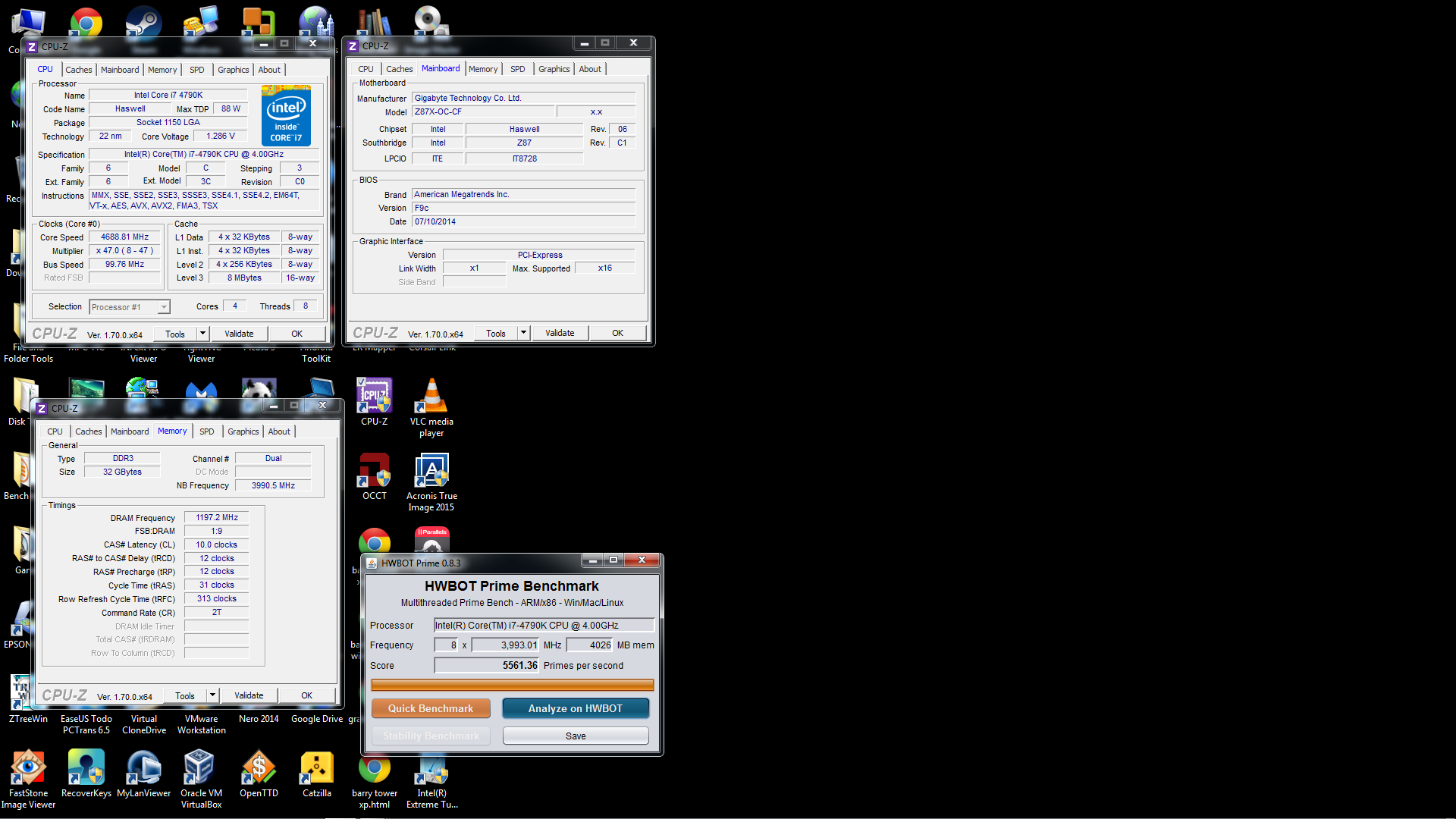Click the Java icon in HWBOT Prime title bar
1456x819 pixels.
372,563
